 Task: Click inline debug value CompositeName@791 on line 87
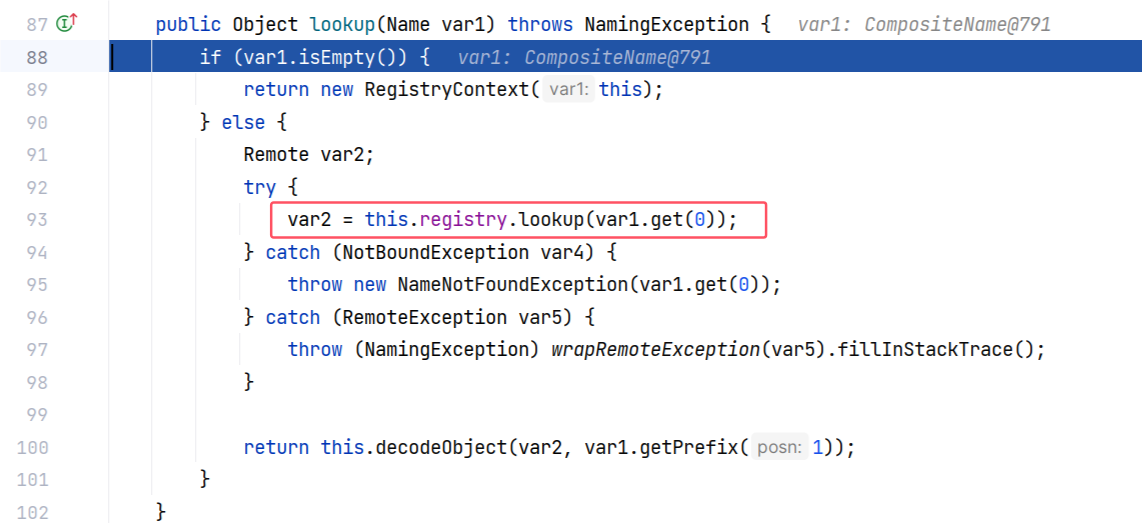[957, 25]
